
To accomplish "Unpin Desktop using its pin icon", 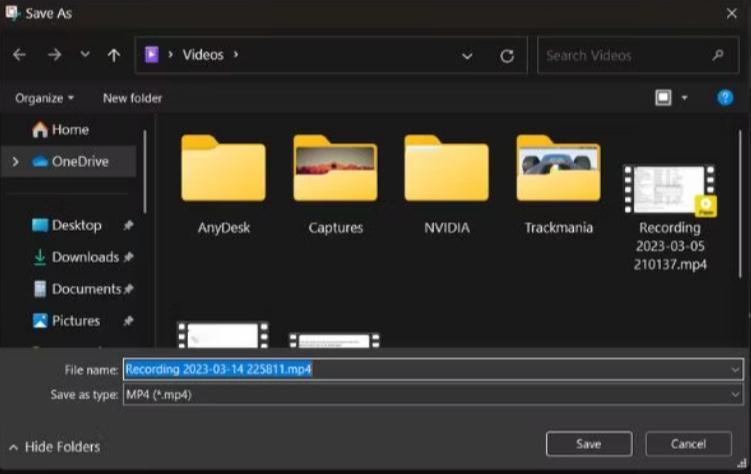I will [128, 225].
